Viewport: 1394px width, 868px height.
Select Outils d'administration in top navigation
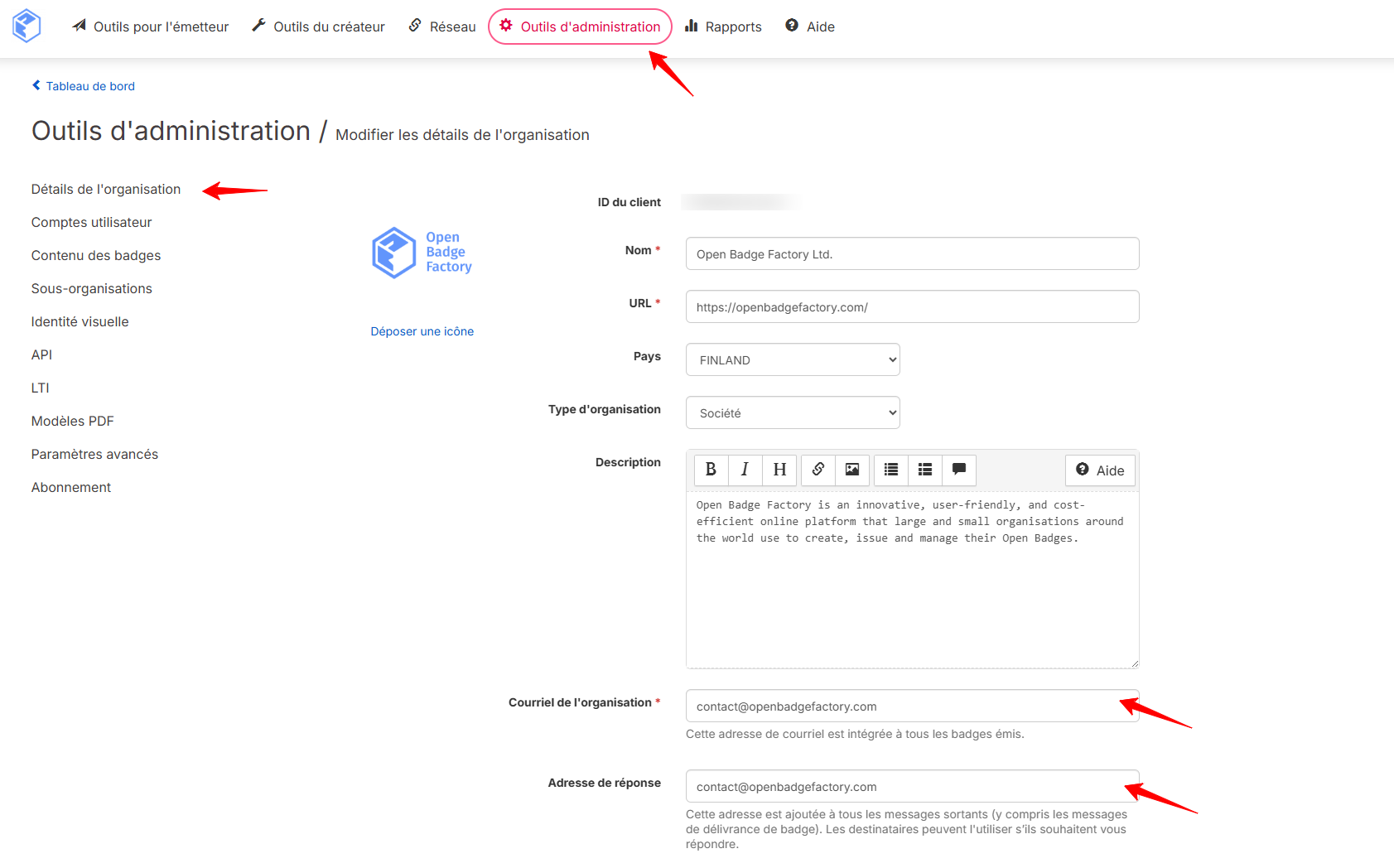580,27
